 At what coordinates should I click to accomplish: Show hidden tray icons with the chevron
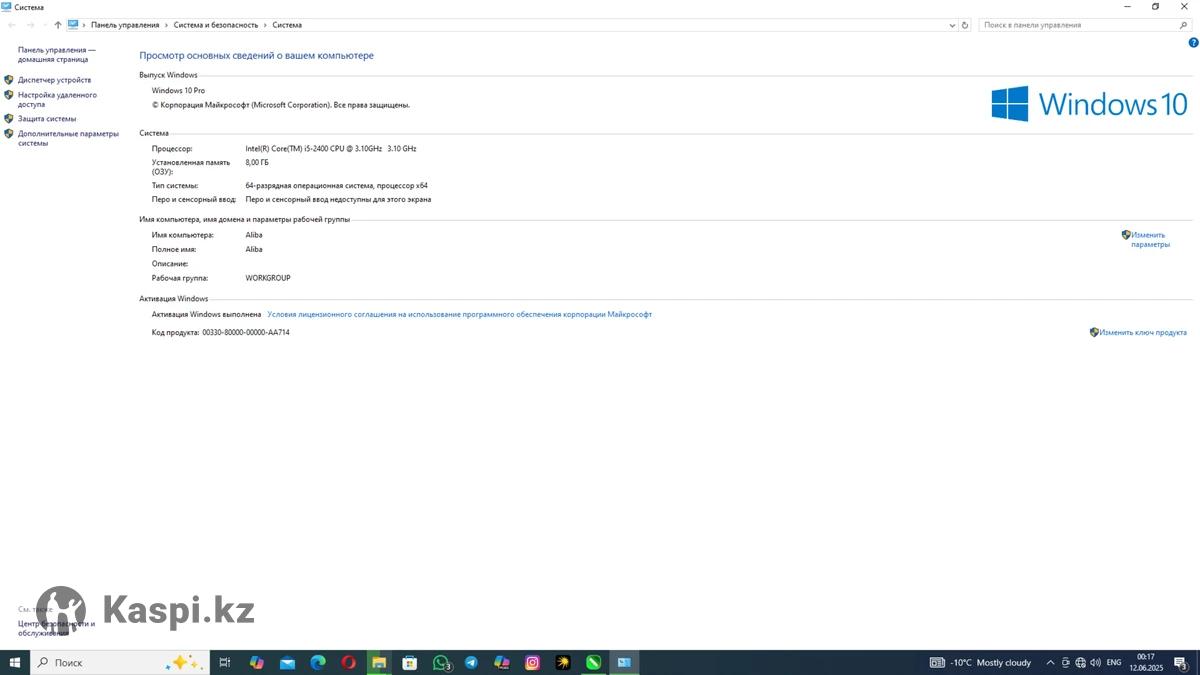(1050, 662)
